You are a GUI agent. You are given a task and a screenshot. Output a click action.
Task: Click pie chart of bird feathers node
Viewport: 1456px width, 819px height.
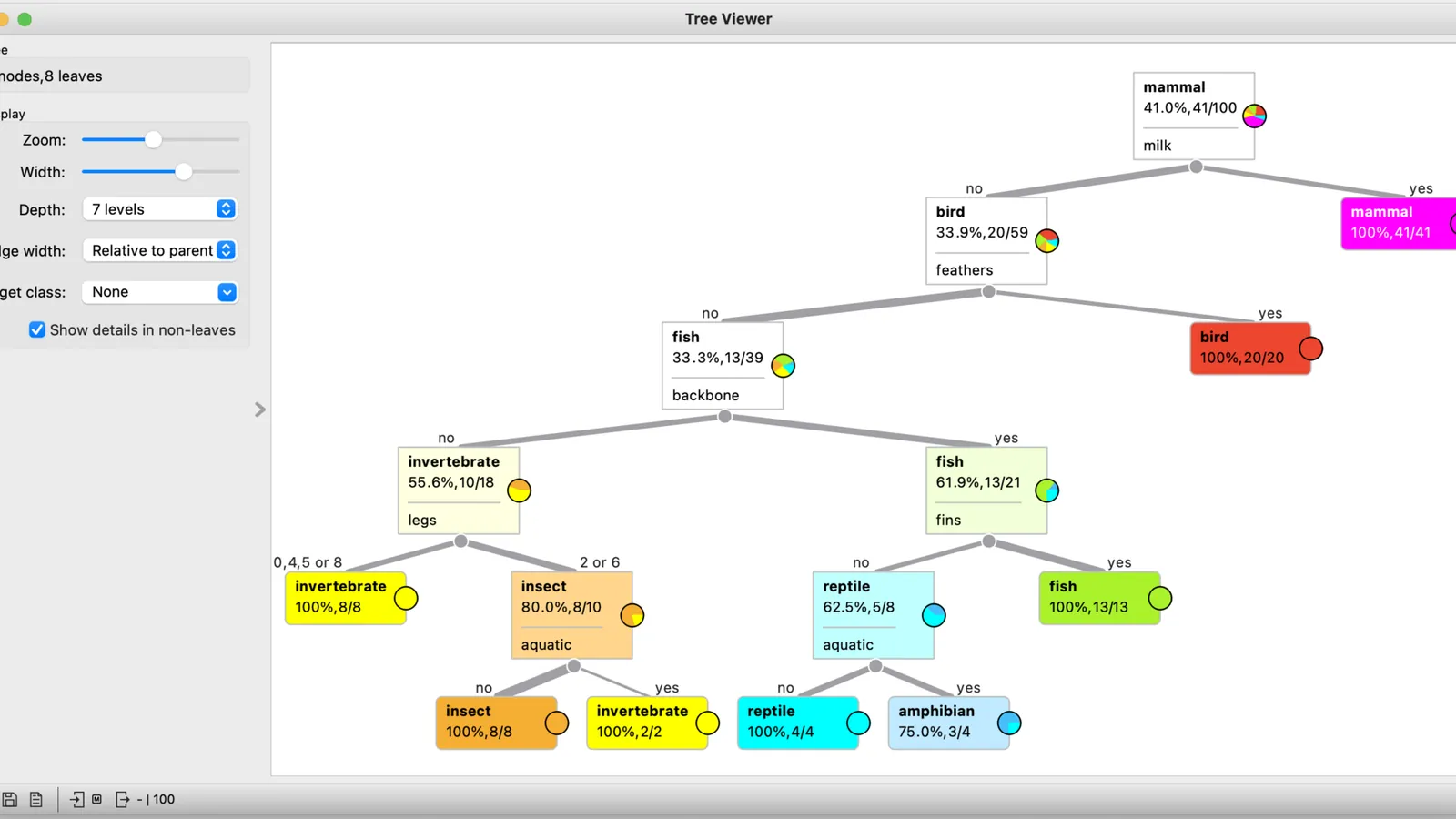(x=1046, y=240)
